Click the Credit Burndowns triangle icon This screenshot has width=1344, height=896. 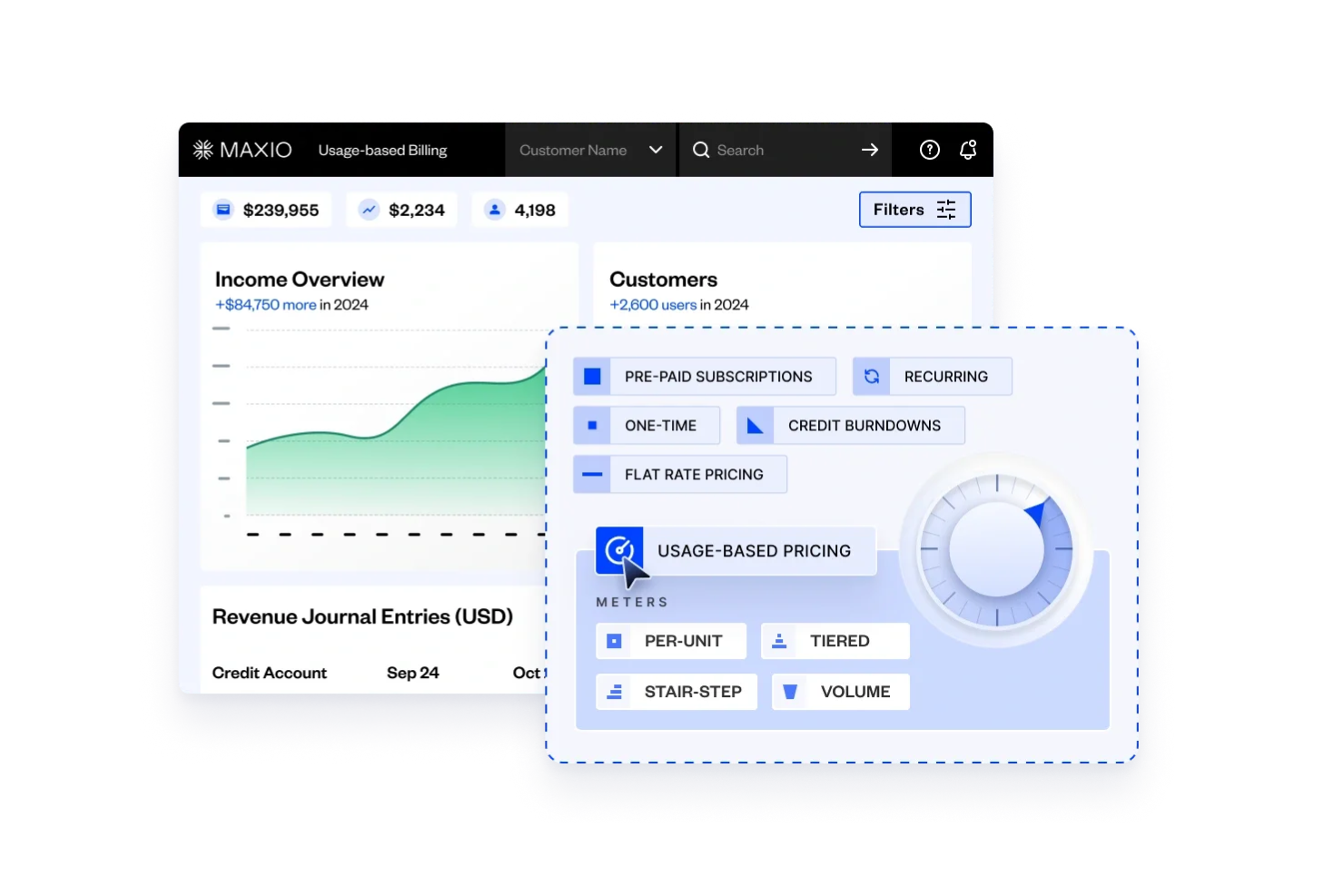pyautogui.click(x=755, y=425)
